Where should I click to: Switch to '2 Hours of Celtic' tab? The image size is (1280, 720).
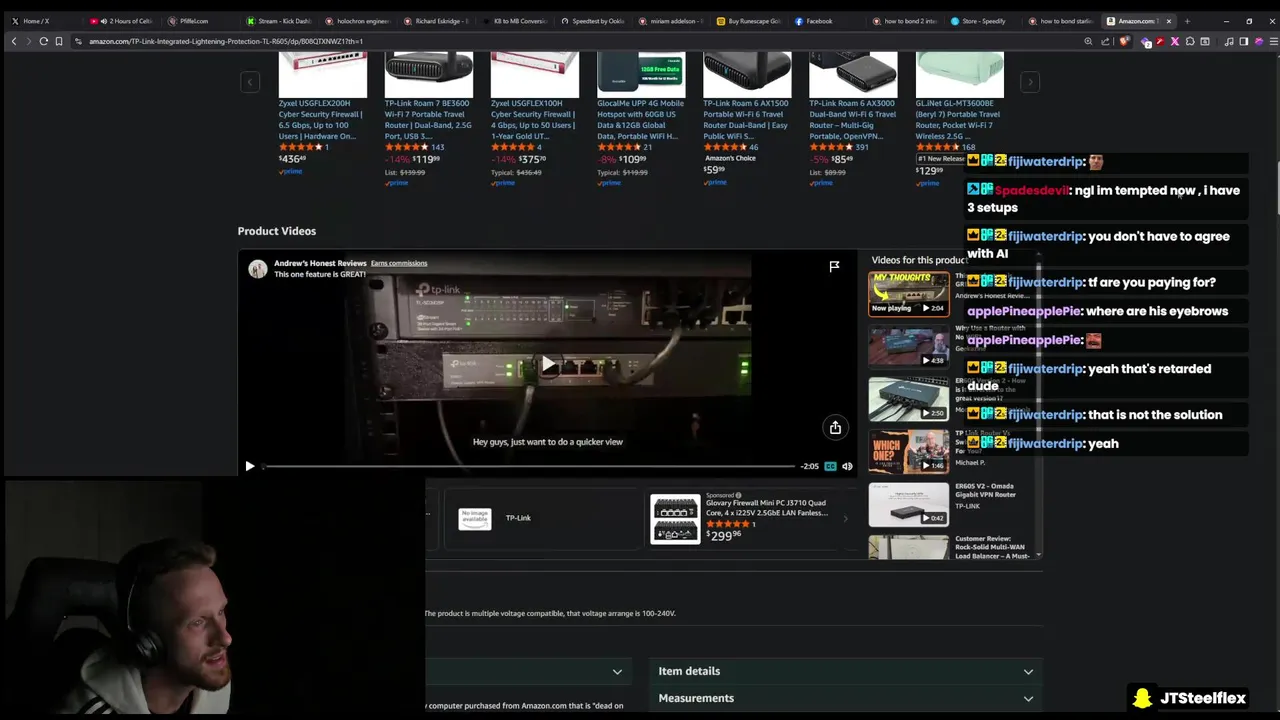click(122, 21)
